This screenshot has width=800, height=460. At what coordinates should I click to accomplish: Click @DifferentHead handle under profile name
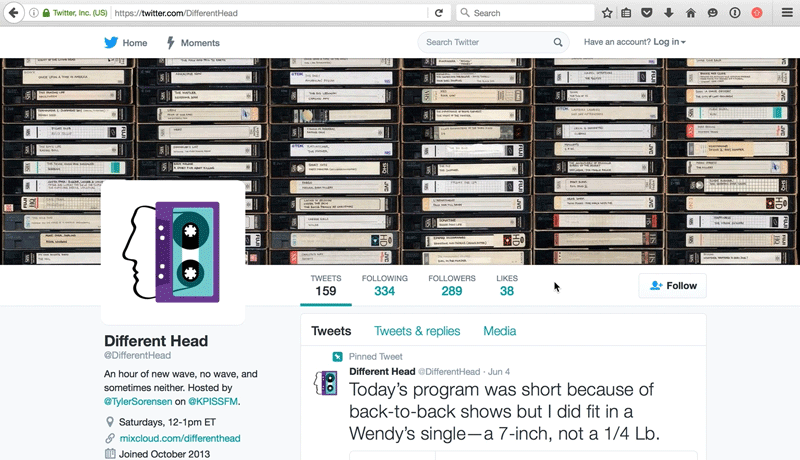tap(137, 355)
